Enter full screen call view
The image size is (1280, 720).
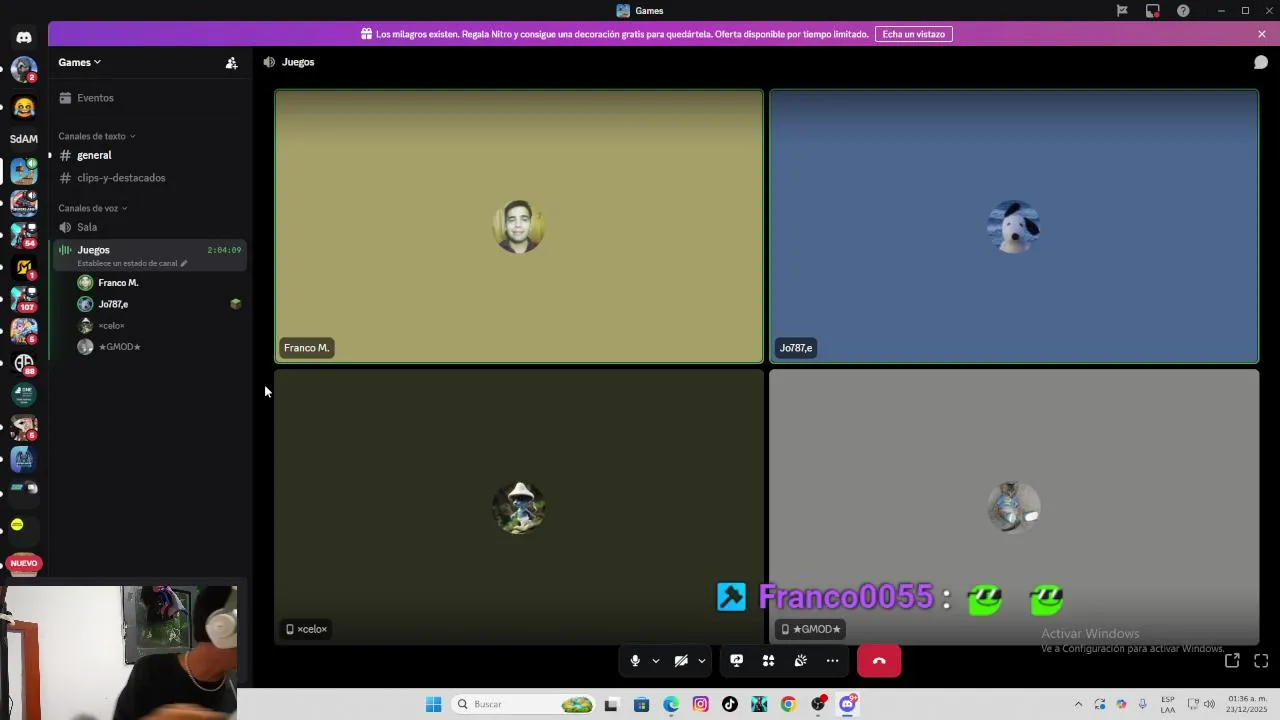[1261, 661]
